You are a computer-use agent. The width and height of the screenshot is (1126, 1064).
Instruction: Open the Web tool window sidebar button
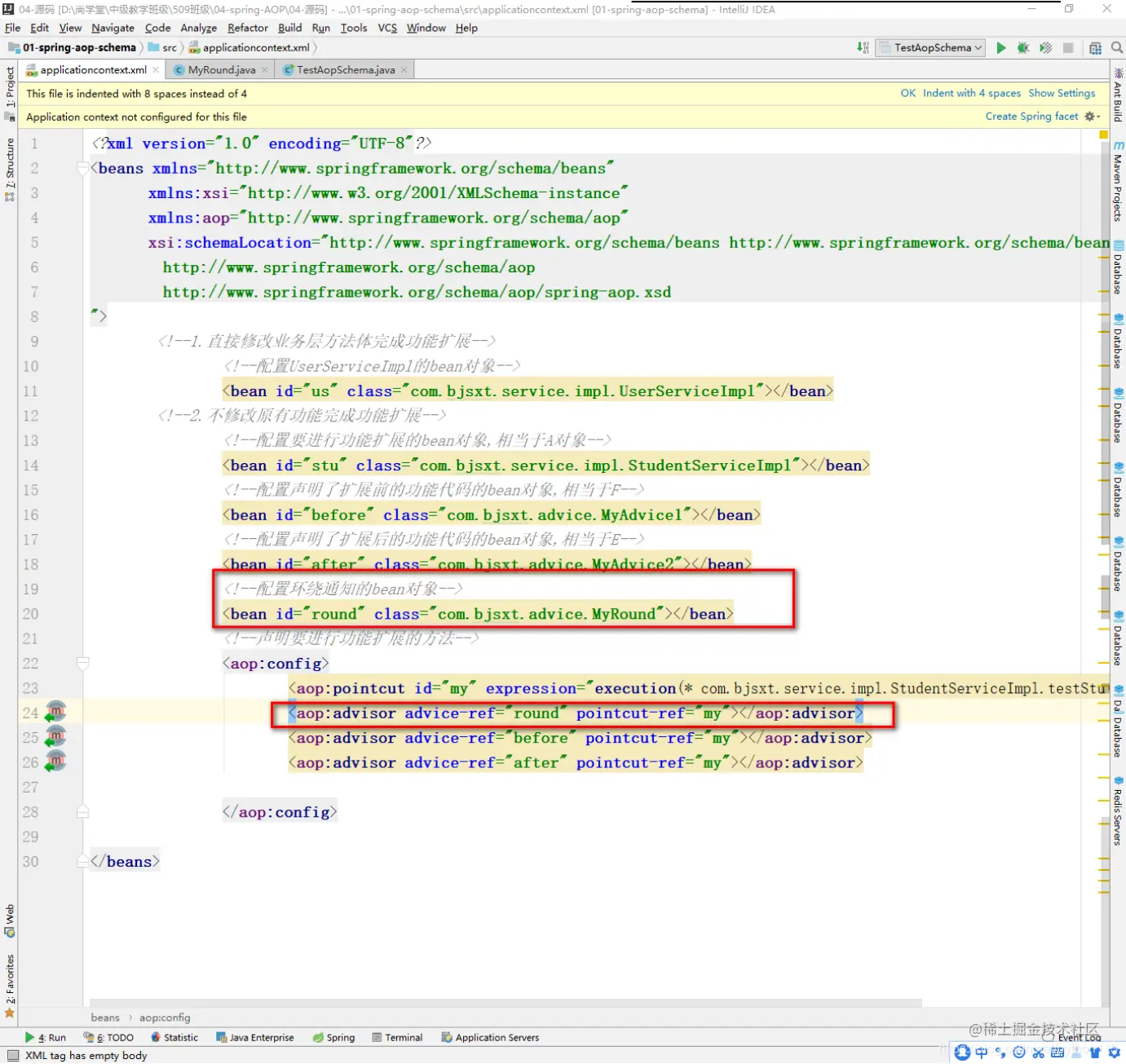point(10,921)
